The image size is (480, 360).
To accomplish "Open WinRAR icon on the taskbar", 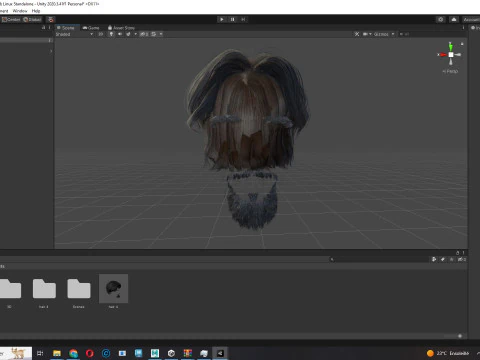I will [188, 353].
